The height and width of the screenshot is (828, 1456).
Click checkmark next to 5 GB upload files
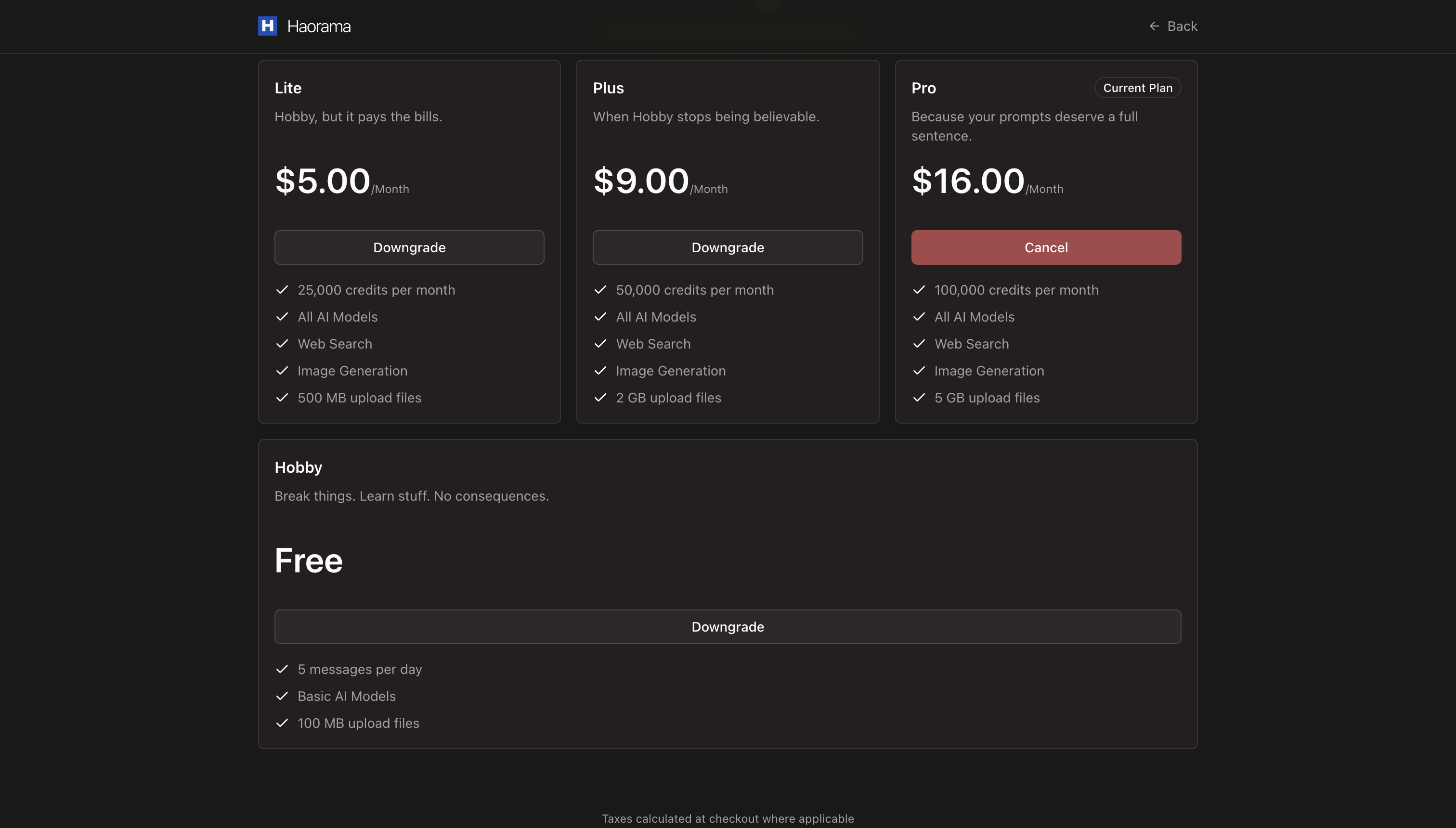919,398
